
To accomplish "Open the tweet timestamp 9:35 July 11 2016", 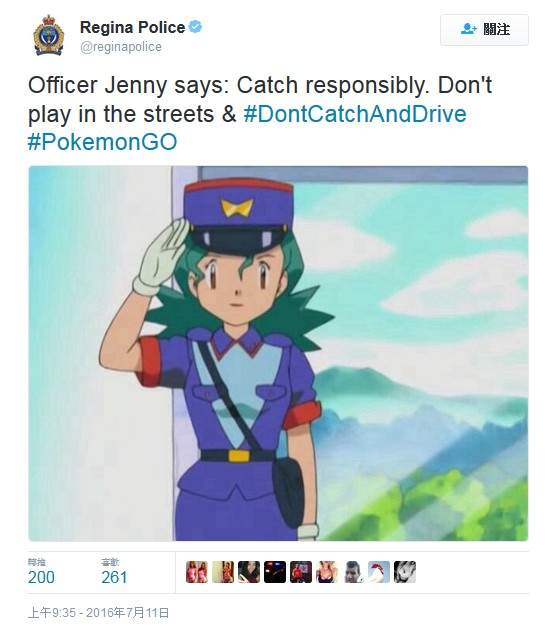I will pos(99,613).
